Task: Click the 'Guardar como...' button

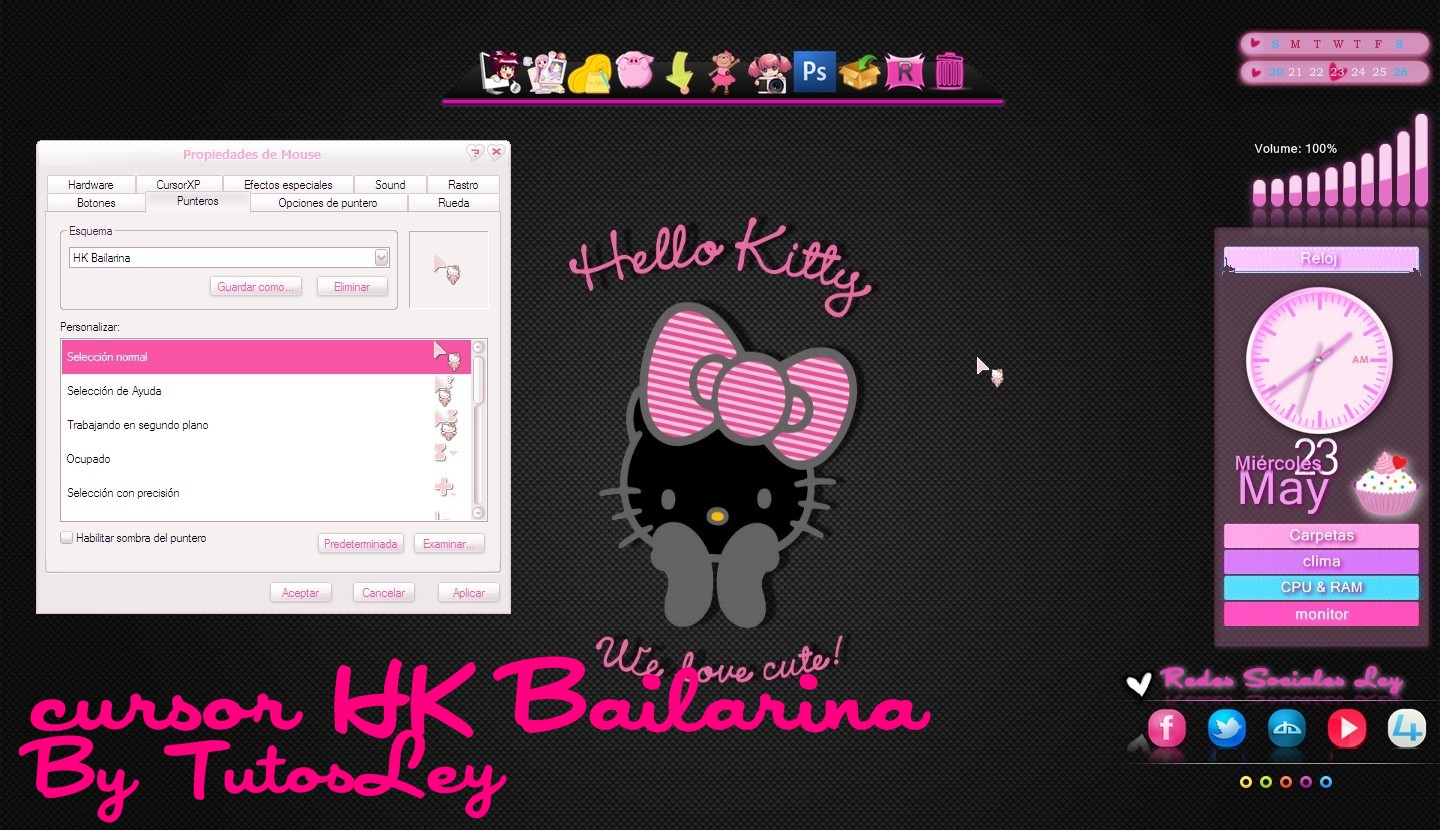Action: tap(256, 287)
